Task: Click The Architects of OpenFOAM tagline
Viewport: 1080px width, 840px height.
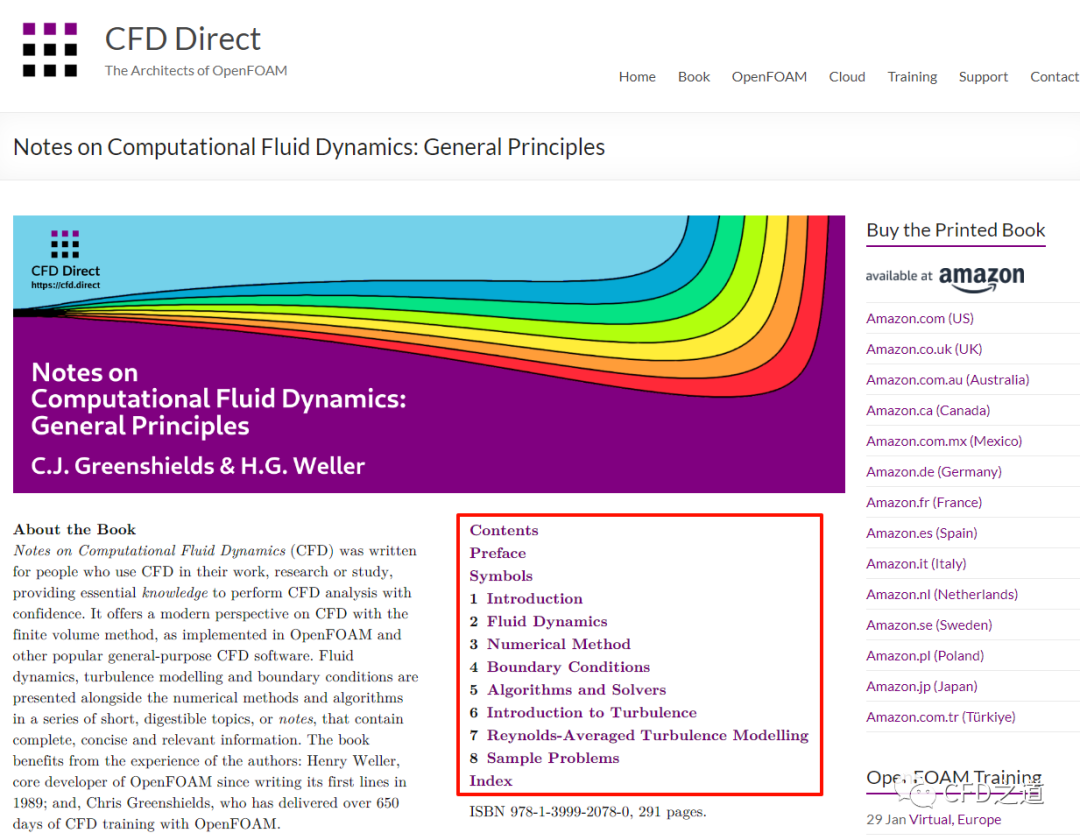Action: [x=196, y=70]
